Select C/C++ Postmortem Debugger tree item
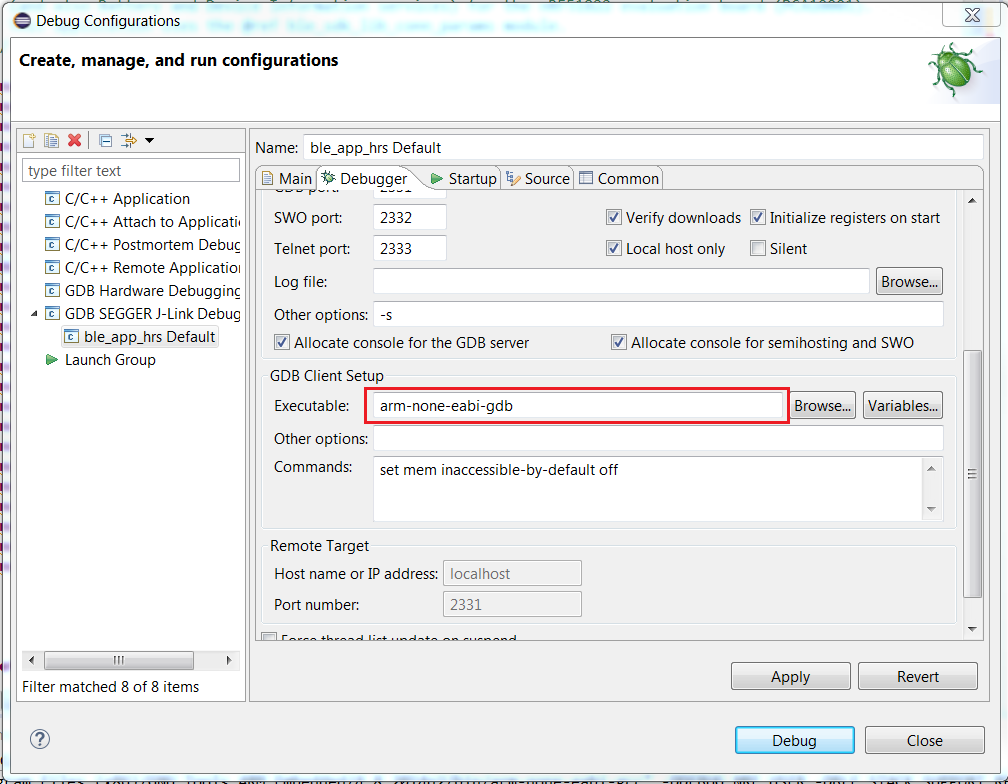 click(x=152, y=245)
